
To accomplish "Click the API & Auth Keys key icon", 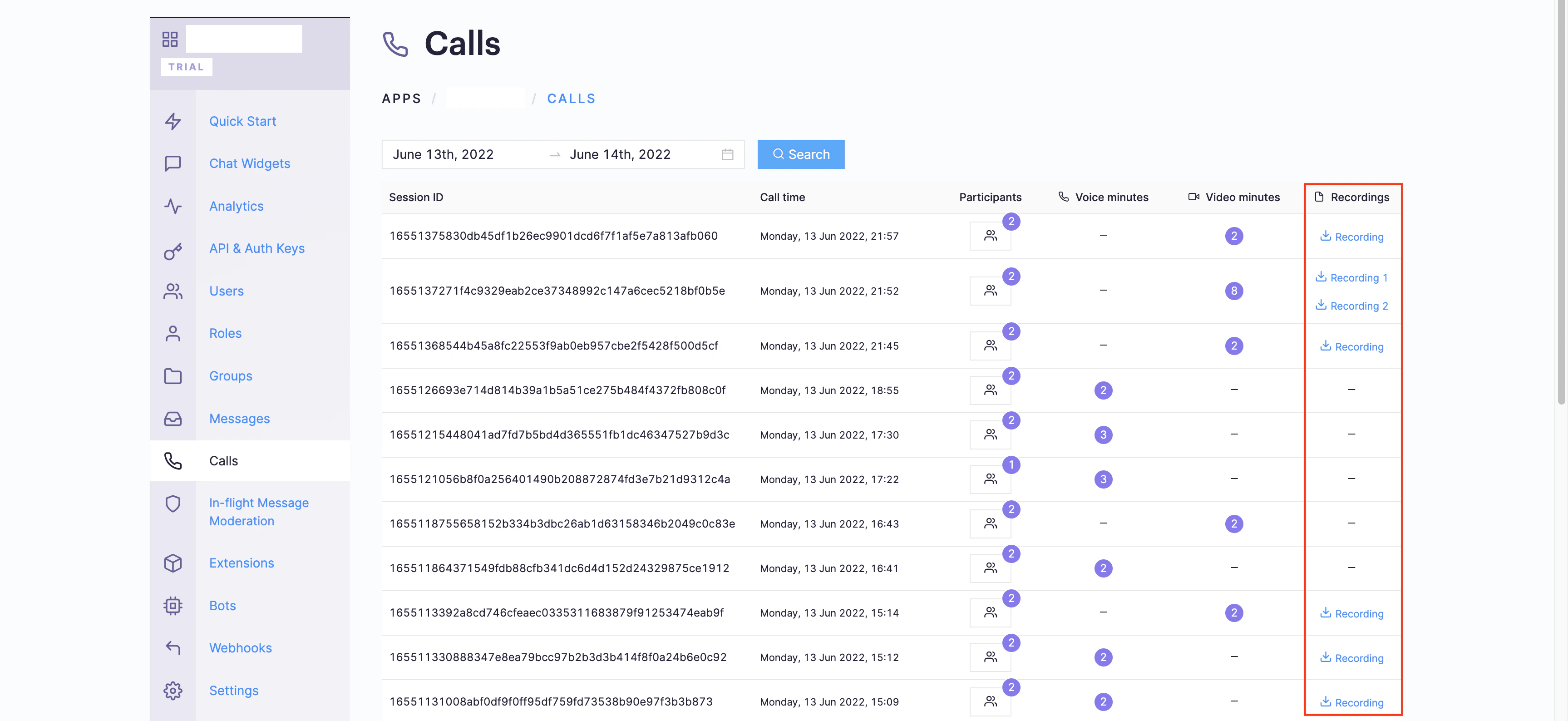I will pyautogui.click(x=173, y=251).
